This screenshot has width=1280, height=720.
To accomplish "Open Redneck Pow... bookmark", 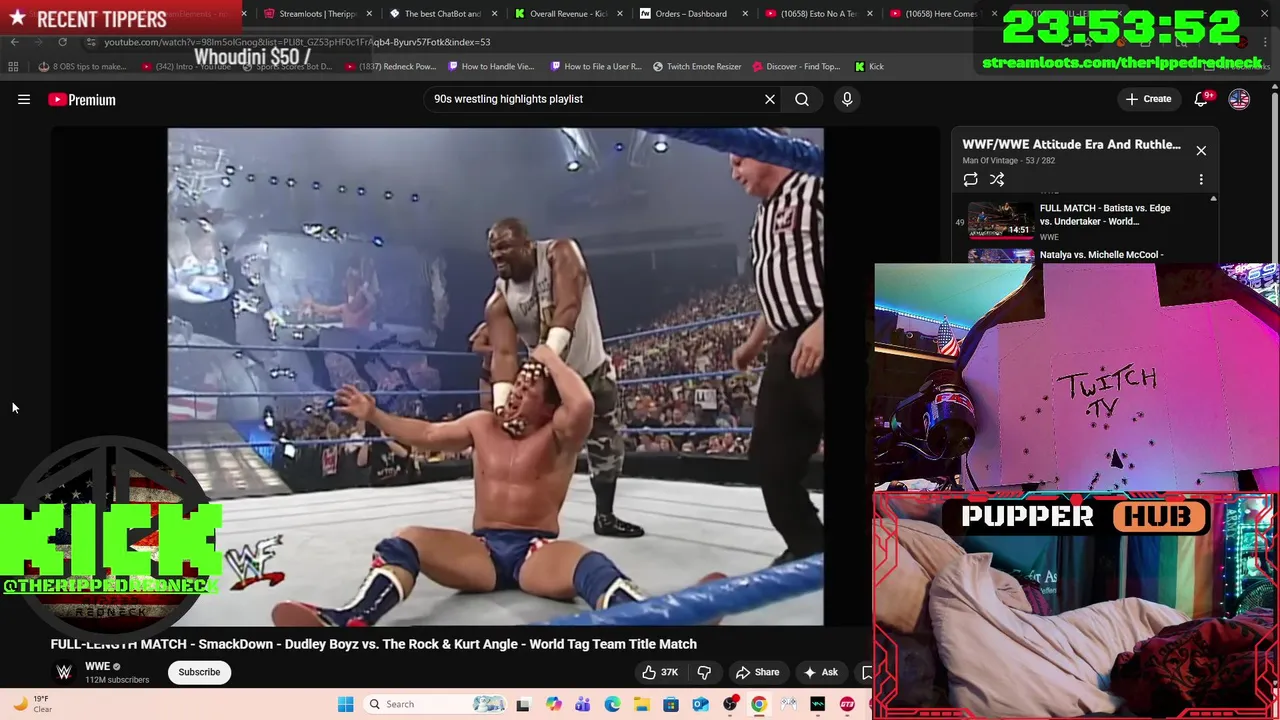I will 392,67.
